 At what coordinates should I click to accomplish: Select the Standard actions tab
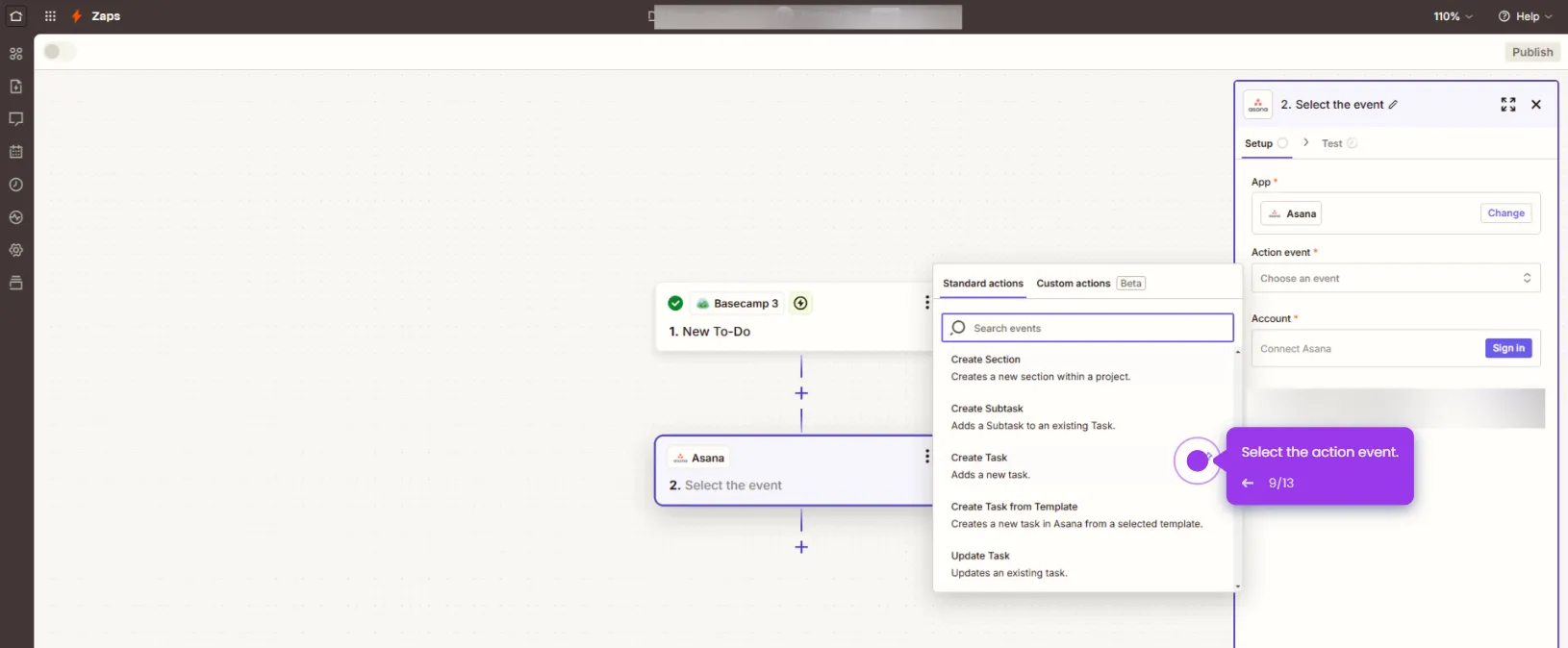click(983, 284)
